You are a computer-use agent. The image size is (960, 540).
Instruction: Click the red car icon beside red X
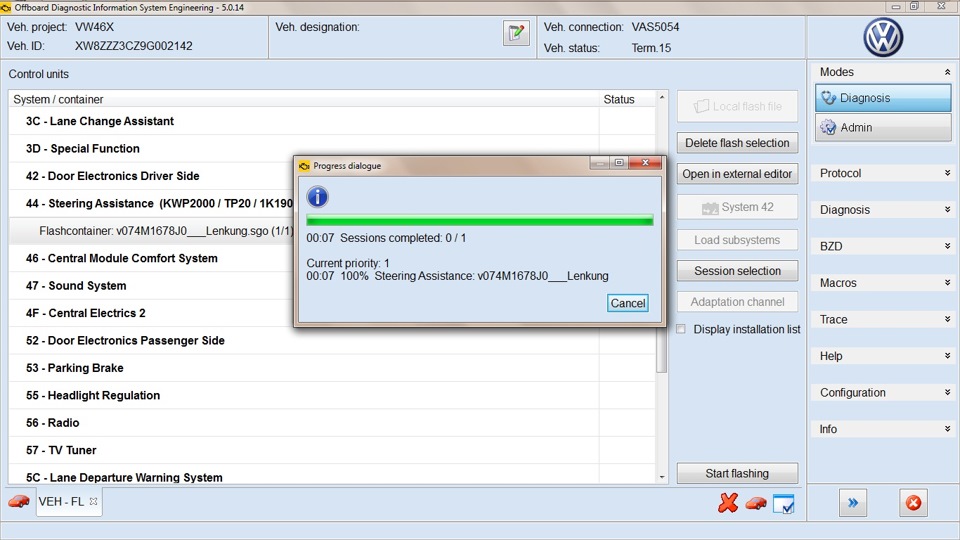click(x=756, y=503)
